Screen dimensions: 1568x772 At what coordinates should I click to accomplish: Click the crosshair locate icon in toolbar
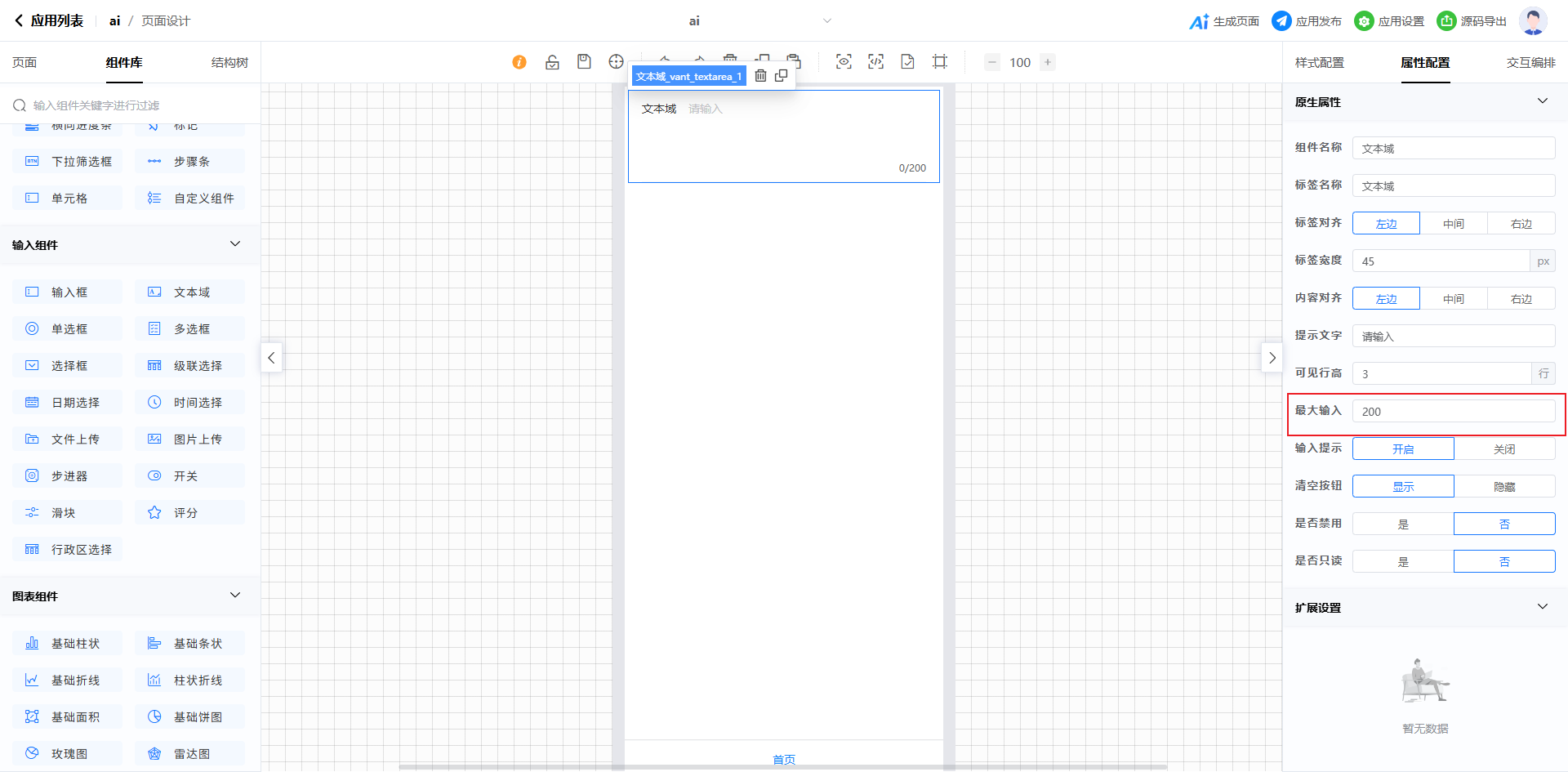point(616,62)
